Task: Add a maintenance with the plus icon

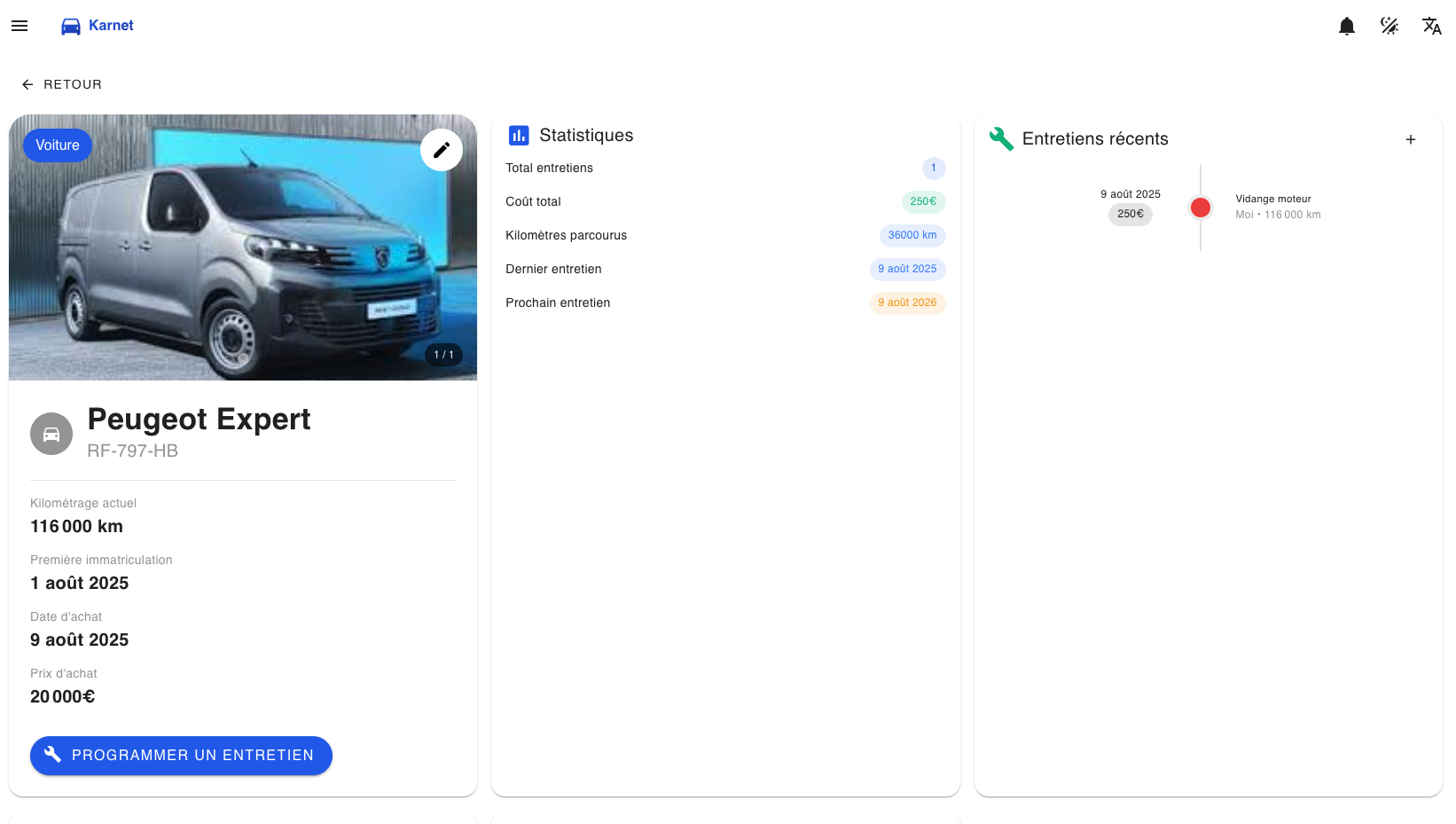Action: point(1411,139)
